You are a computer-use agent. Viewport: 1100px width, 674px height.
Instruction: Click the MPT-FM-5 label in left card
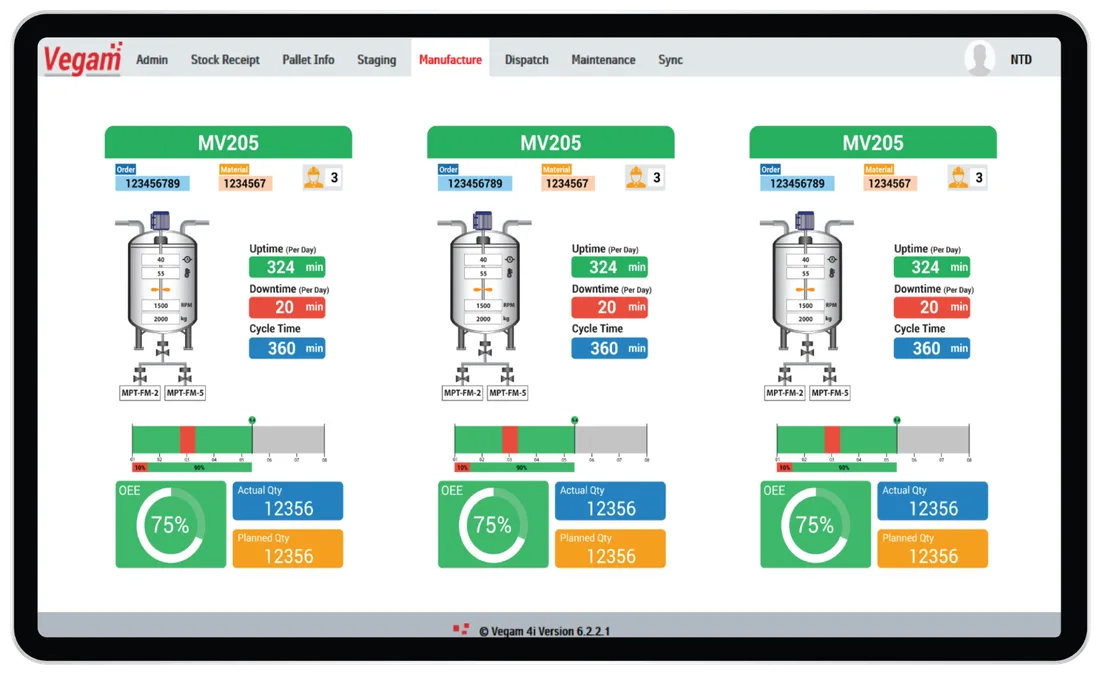185,393
